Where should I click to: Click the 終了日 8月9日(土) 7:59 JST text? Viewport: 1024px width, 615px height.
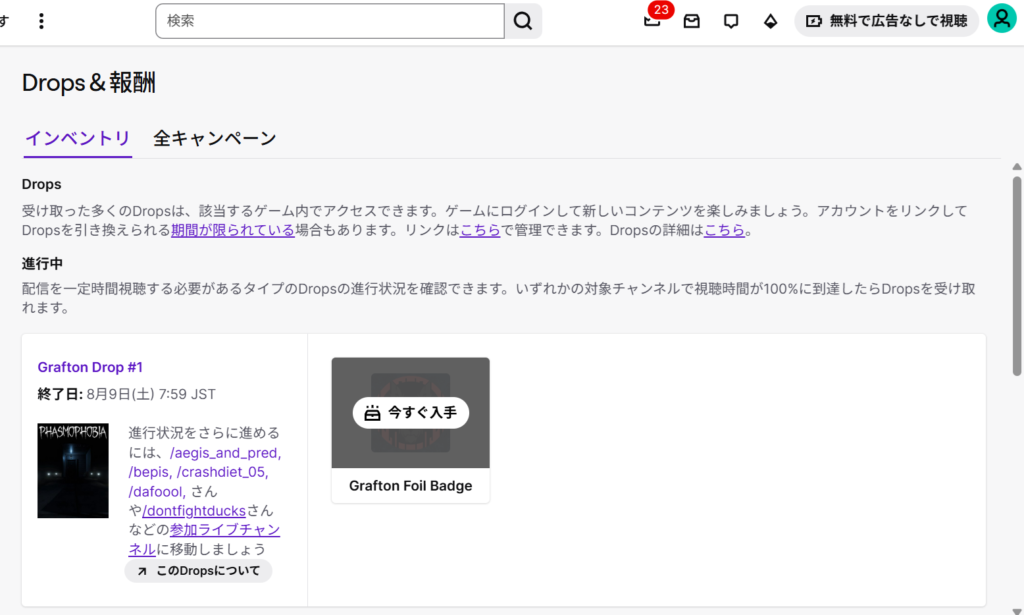coord(127,394)
